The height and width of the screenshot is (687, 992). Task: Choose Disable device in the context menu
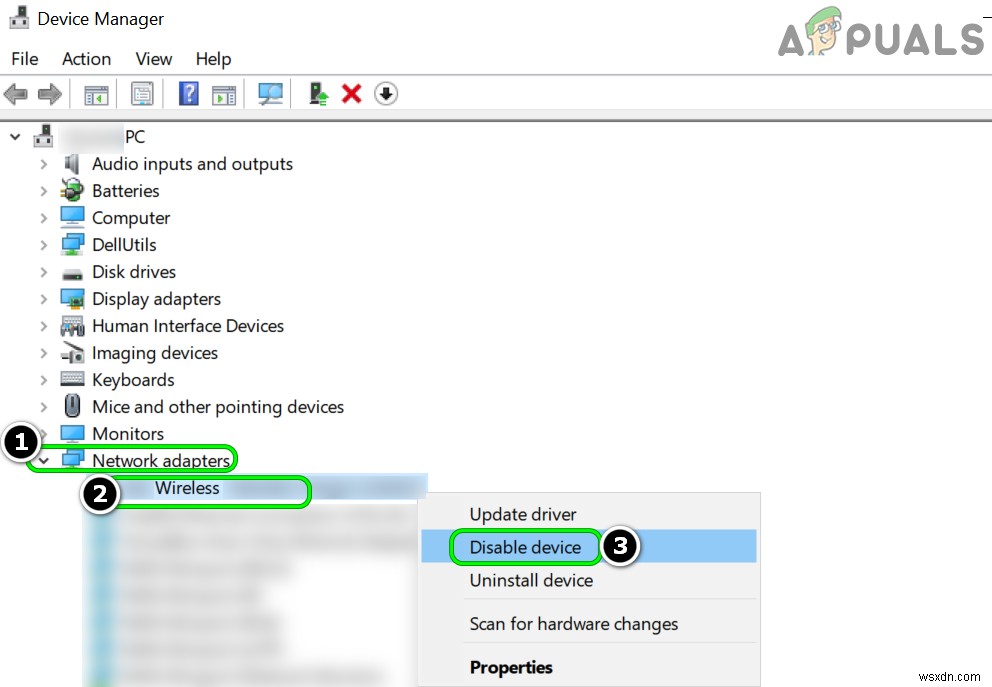point(525,547)
